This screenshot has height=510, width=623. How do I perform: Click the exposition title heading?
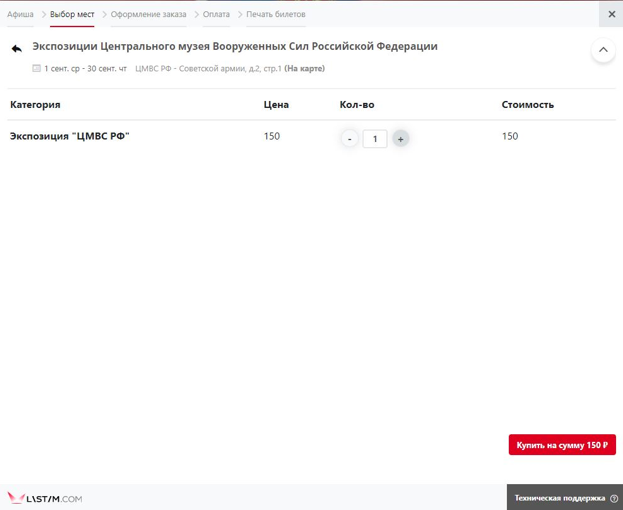point(235,47)
